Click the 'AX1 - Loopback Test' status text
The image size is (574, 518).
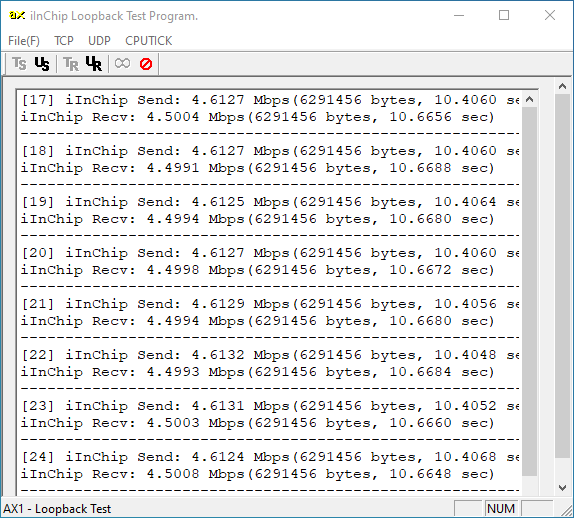(x=57, y=509)
